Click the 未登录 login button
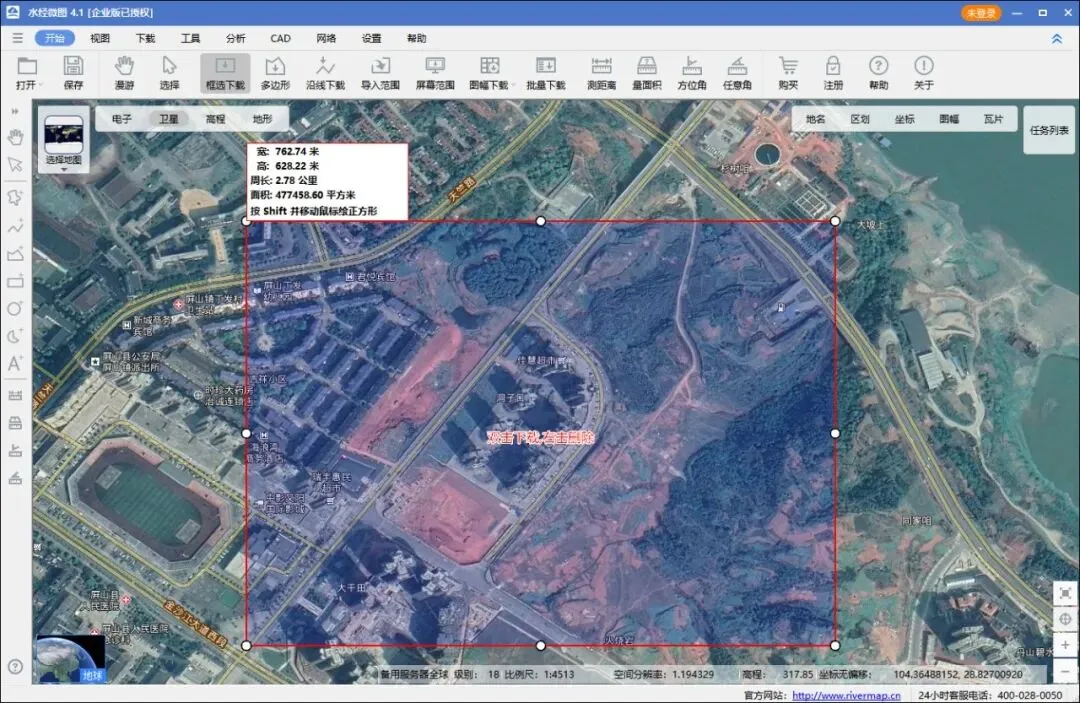Image resolution: width=1080 pixels, height=703 pixels. coord(981,12)
